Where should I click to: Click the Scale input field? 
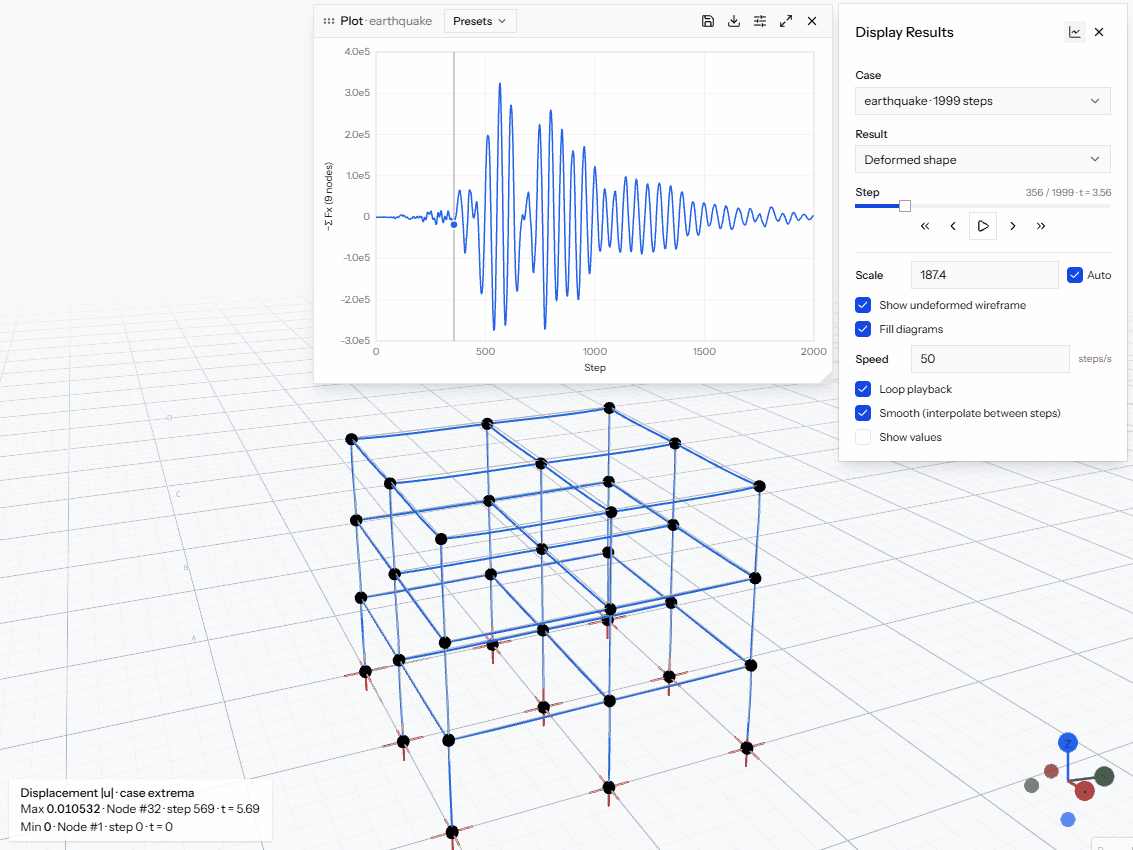click(985, 275)
